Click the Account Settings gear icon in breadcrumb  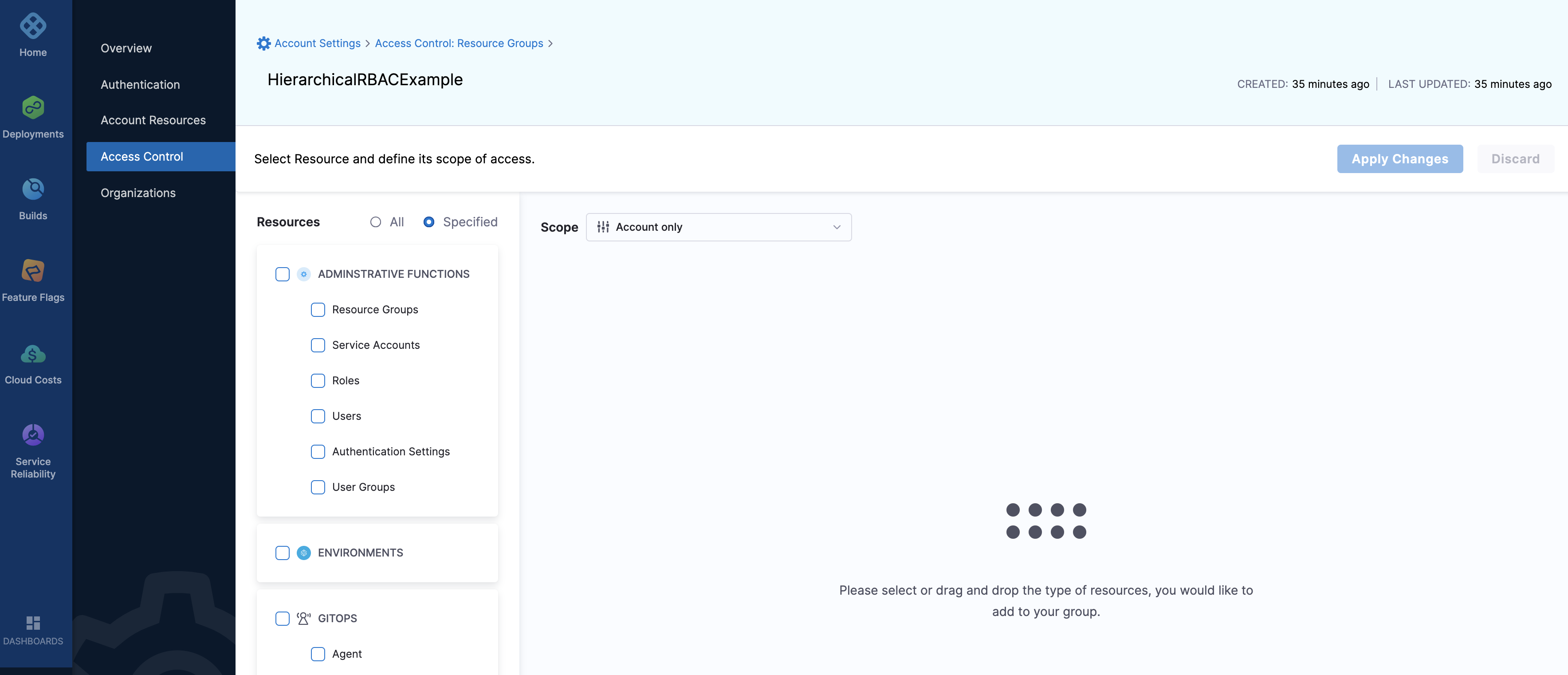263,43
